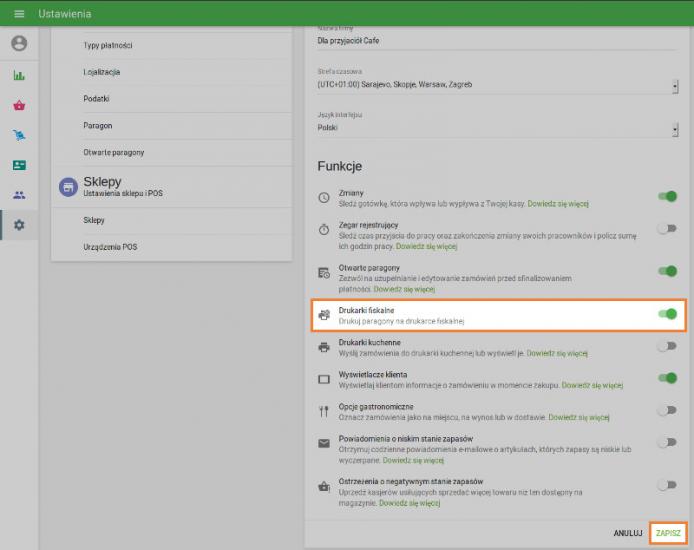Open the customers people icon in sidebar

[19, 195]
